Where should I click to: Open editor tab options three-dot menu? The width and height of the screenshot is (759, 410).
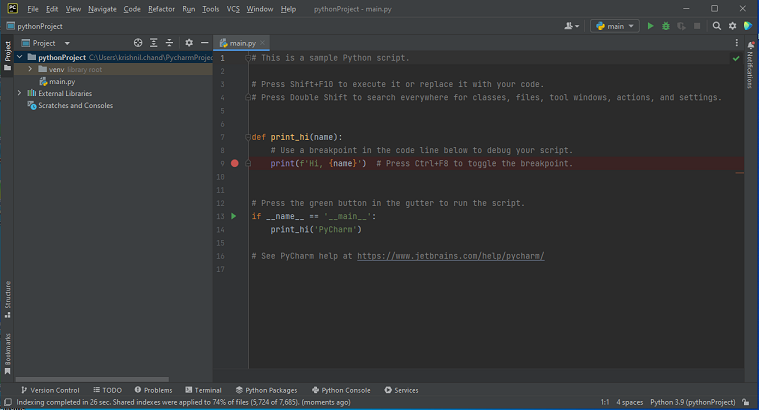click(x=737, y=43)
